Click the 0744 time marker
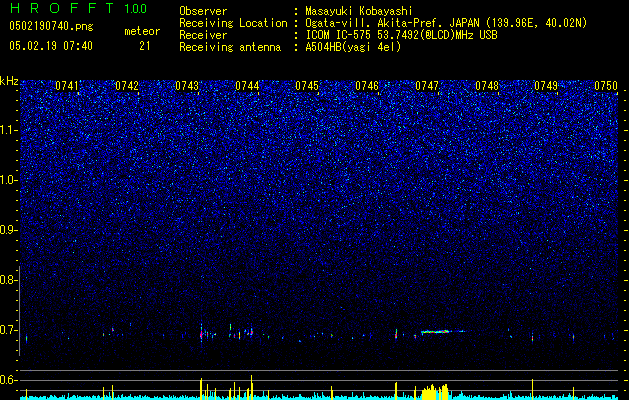 click(247, 86)
